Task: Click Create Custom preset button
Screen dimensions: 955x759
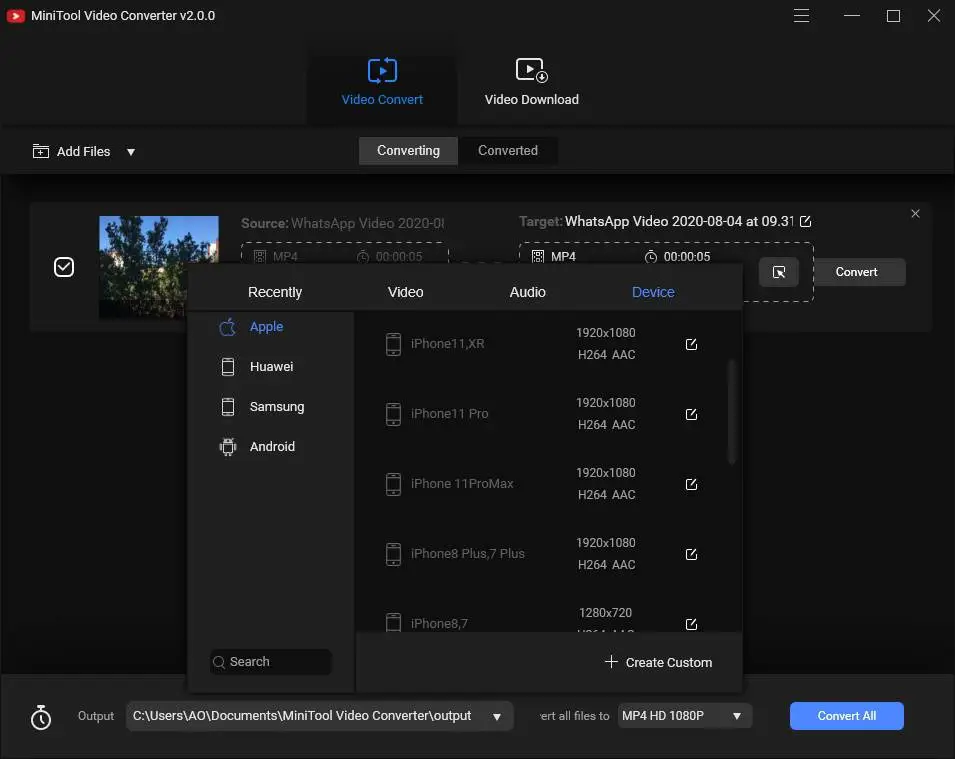Action: pyautogui.click(x=658, y=662)
